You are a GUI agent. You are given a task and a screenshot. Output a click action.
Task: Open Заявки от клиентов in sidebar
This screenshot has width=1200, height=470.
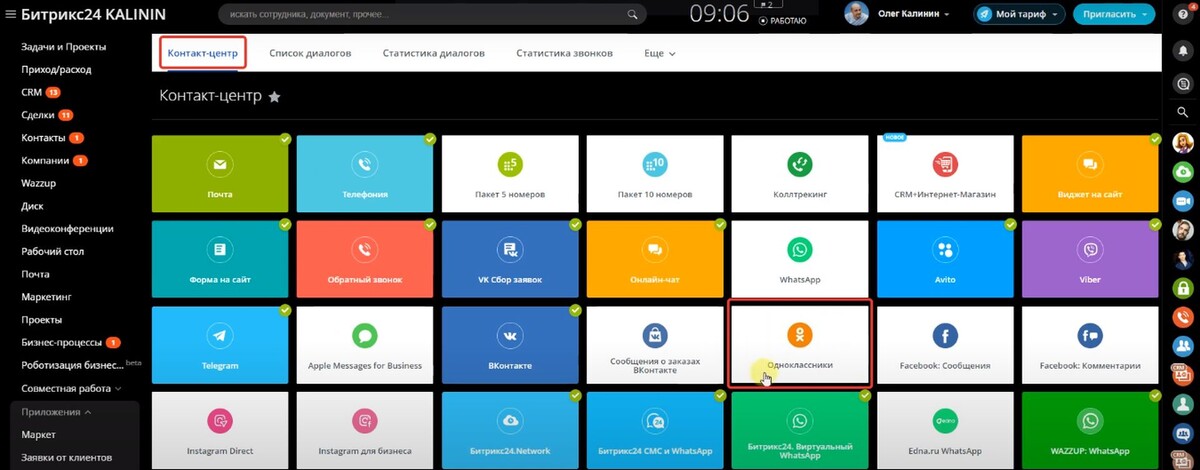click(66, 457)
